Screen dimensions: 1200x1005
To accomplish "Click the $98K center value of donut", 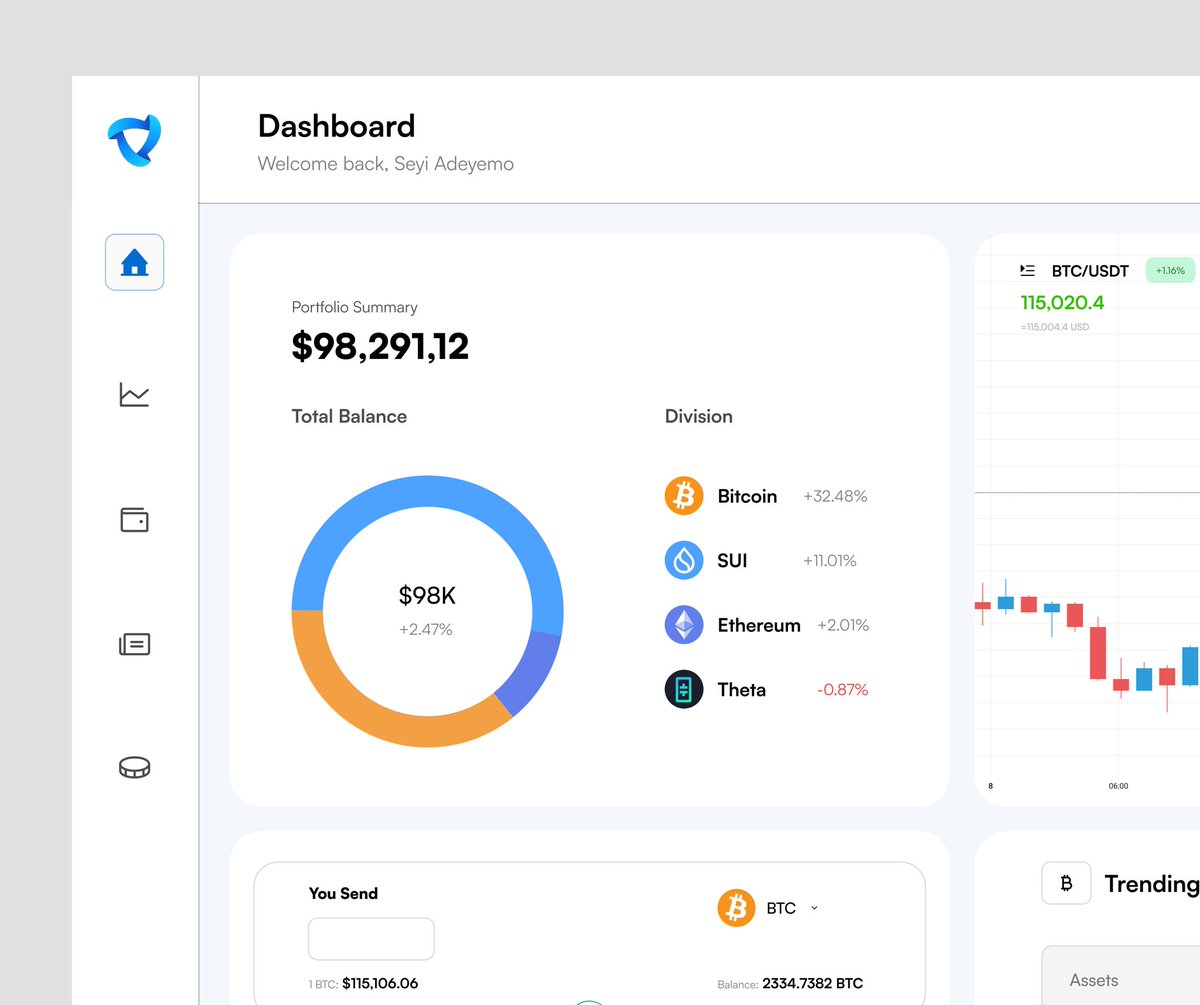I will pos(427,596).
